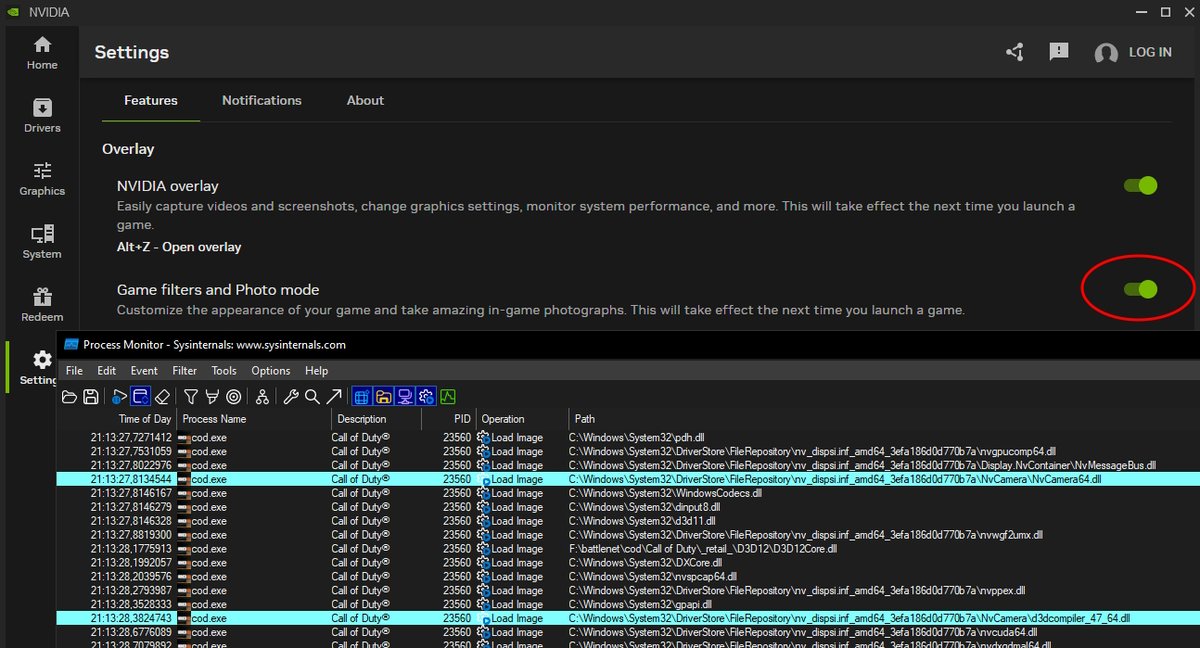Open the Graphics section in NVIDIA sidebar
Viewport: 1200px width, 648px height.
(42, 179)
